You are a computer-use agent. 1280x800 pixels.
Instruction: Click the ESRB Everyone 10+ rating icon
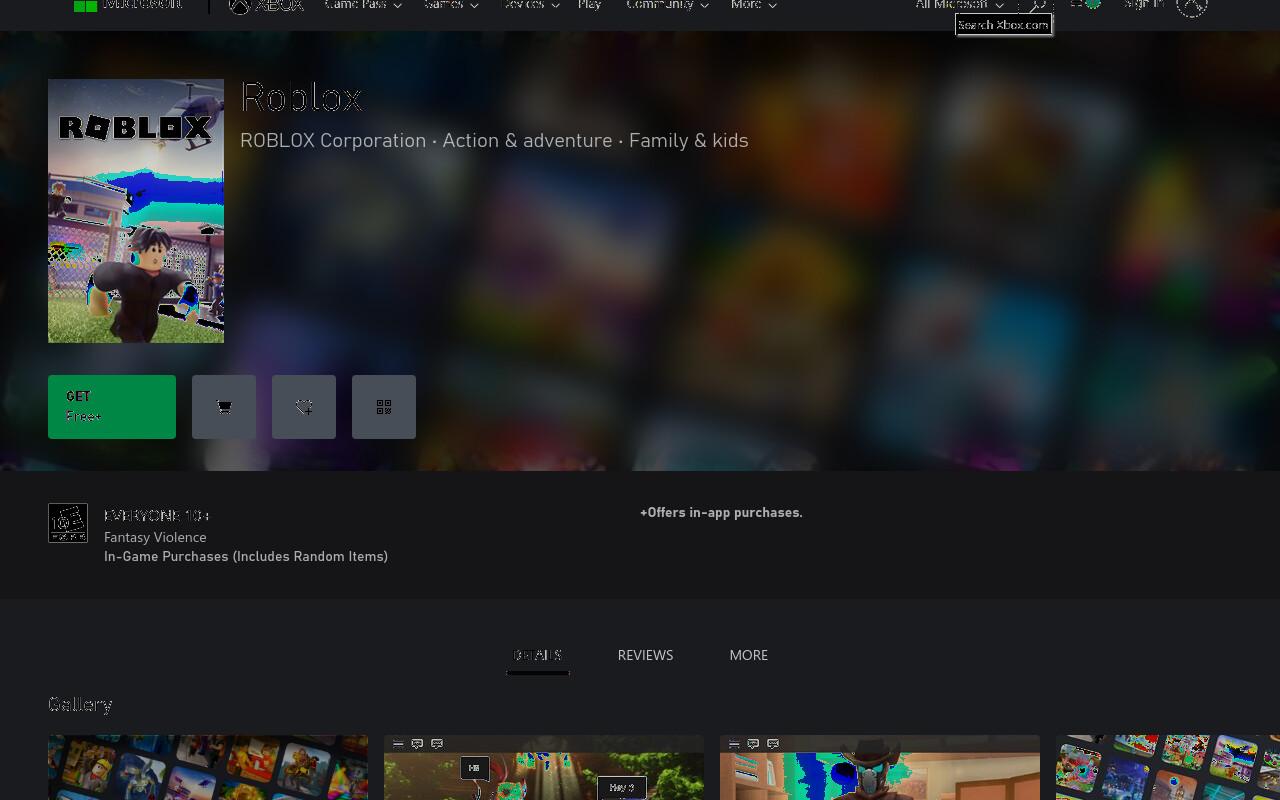pos(68,523)
